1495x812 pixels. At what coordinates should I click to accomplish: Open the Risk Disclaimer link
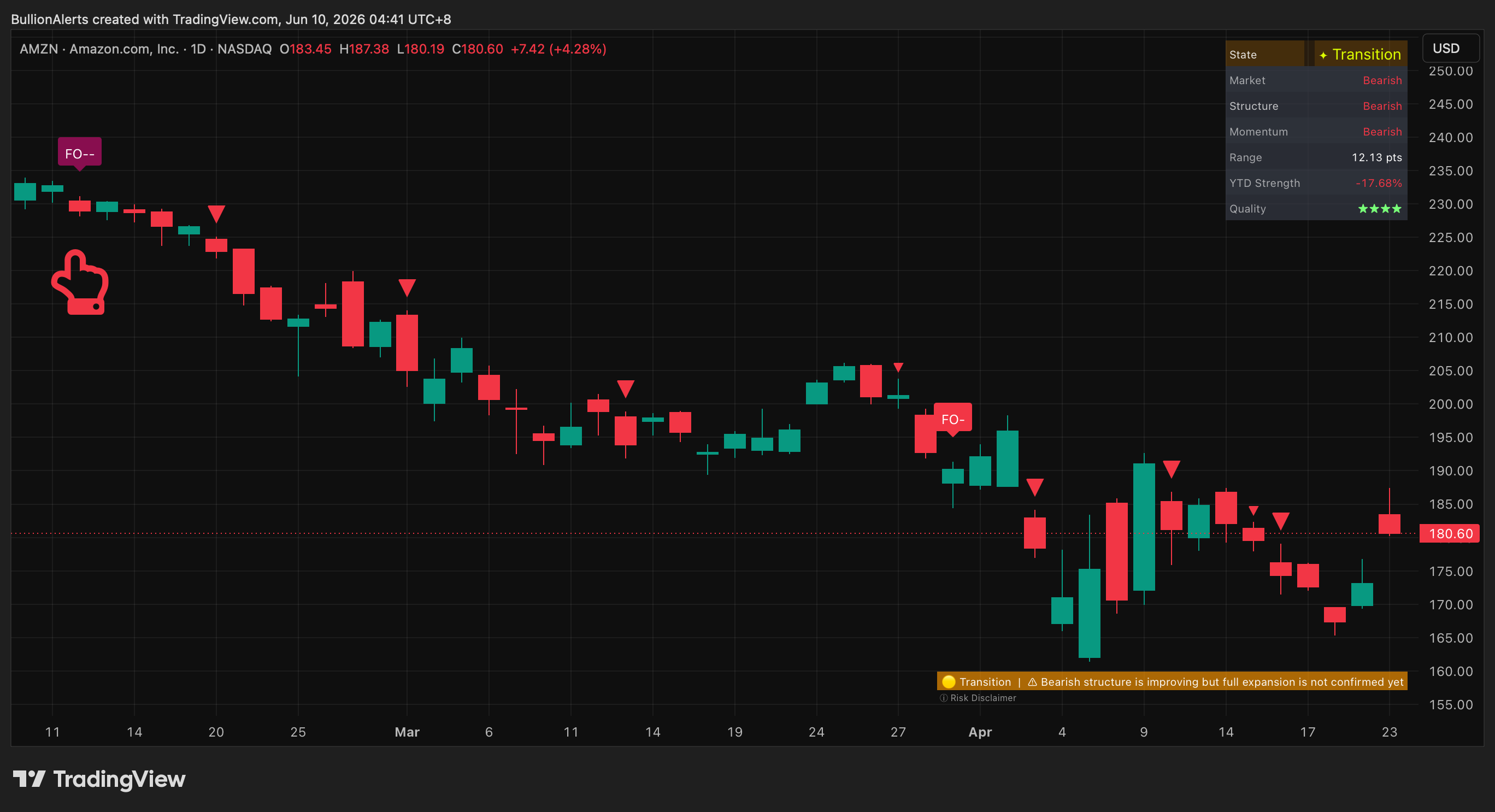[x=983, y=698]
